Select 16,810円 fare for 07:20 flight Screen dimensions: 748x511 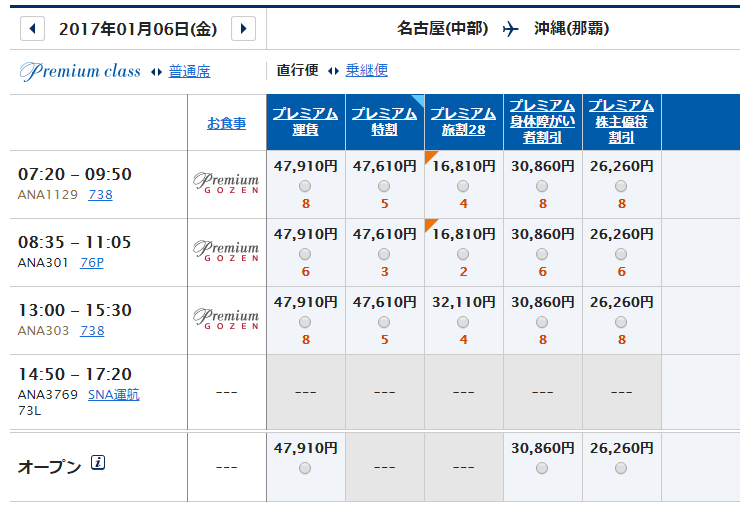pos(463,186)
